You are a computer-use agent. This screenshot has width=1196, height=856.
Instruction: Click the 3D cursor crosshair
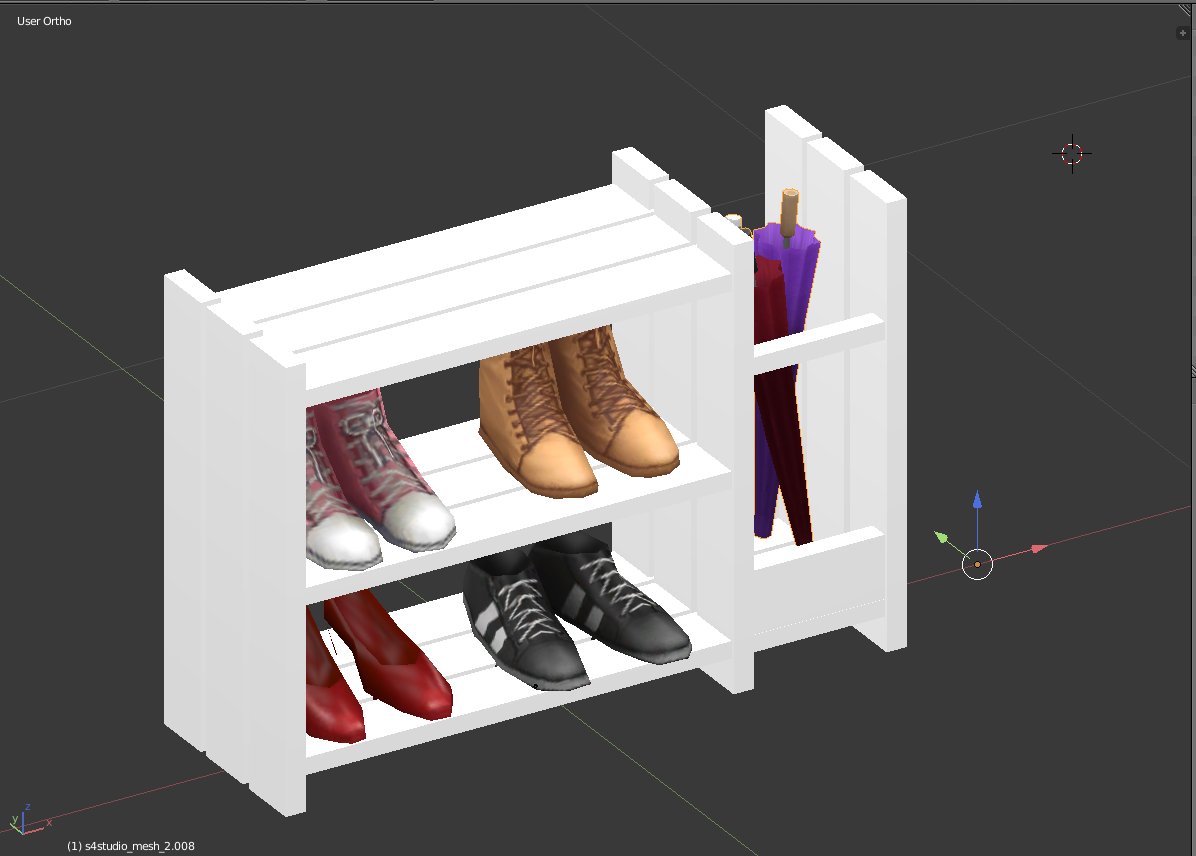[1072, 153]
